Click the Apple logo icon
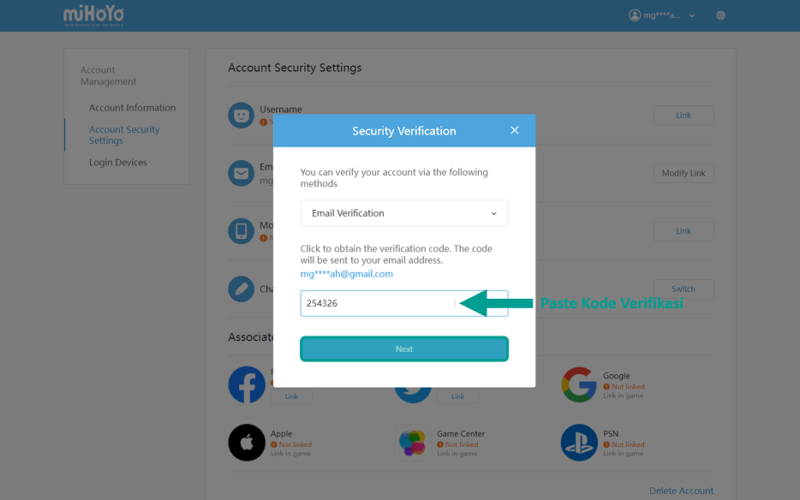This screenshot has height=500, width=800. click(247, 442)
